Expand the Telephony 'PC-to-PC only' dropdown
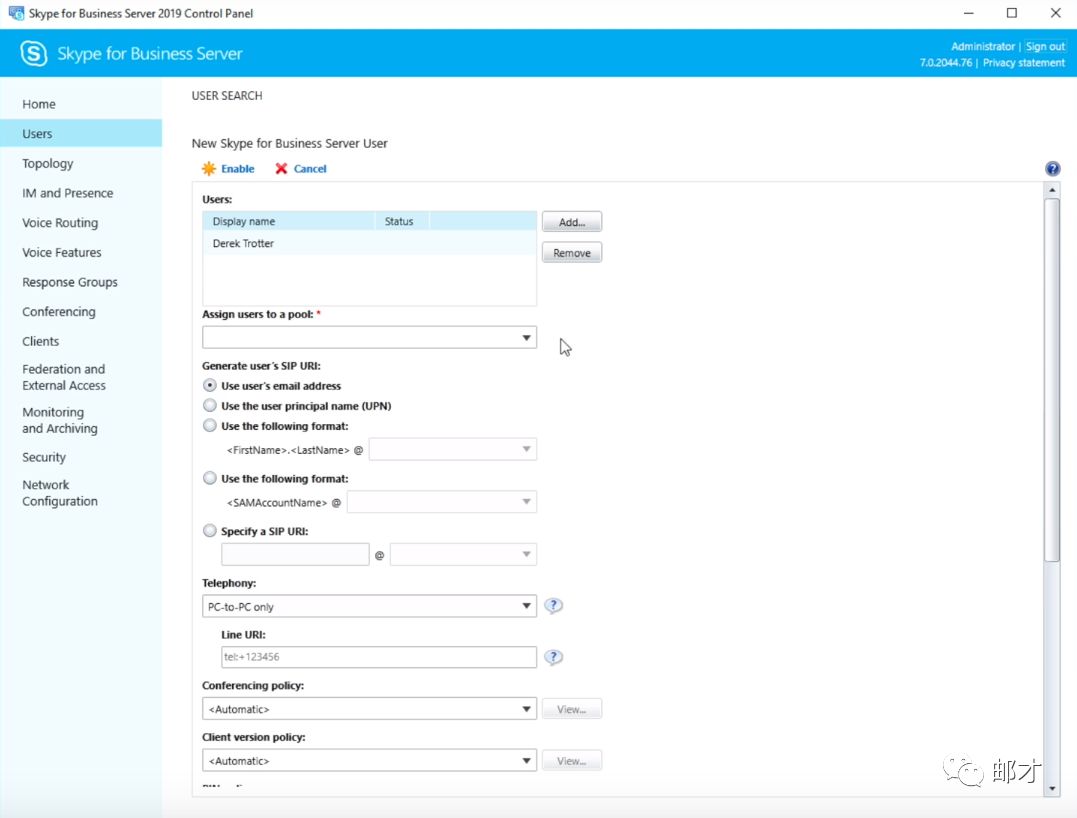 pyautogui.click(x=369, y=606)
